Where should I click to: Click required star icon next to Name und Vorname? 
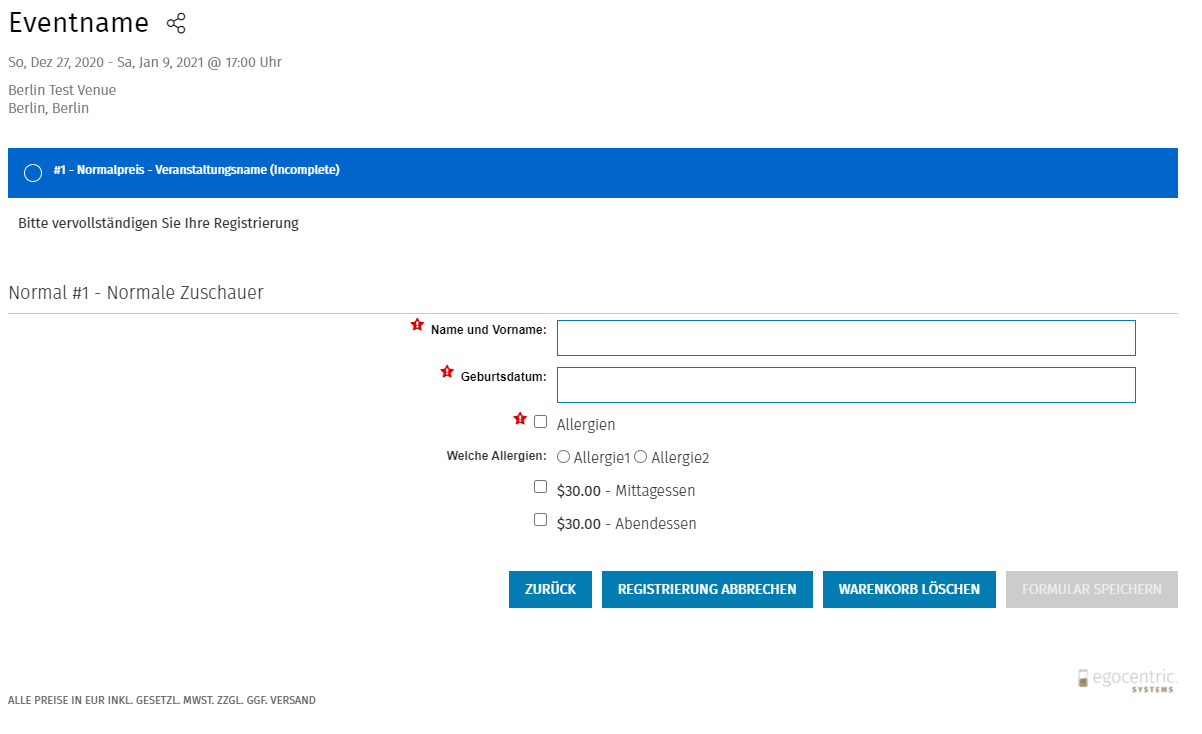(418, 325)
